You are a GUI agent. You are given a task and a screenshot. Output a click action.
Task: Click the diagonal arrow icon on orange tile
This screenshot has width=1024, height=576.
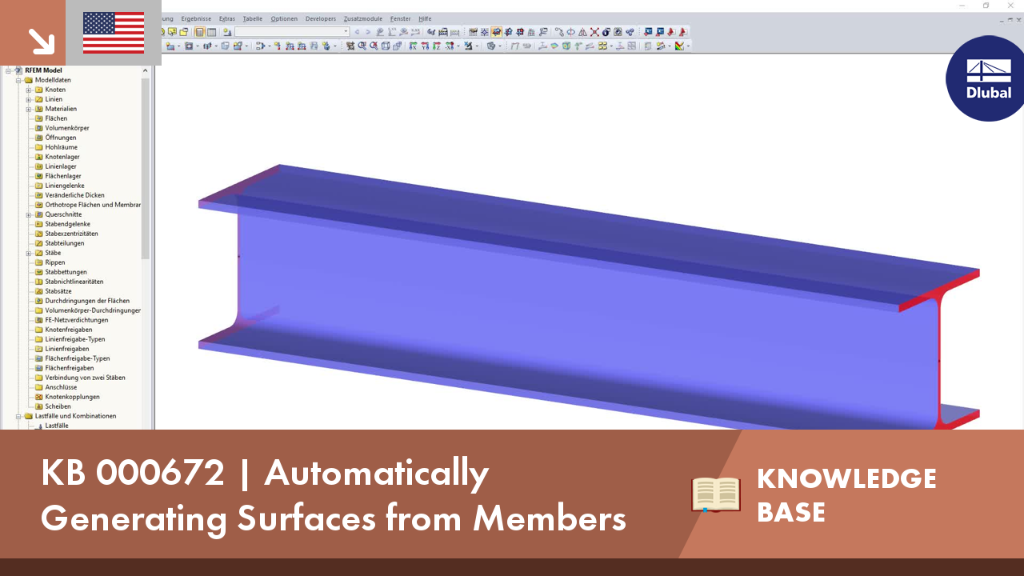pos(41,42)
